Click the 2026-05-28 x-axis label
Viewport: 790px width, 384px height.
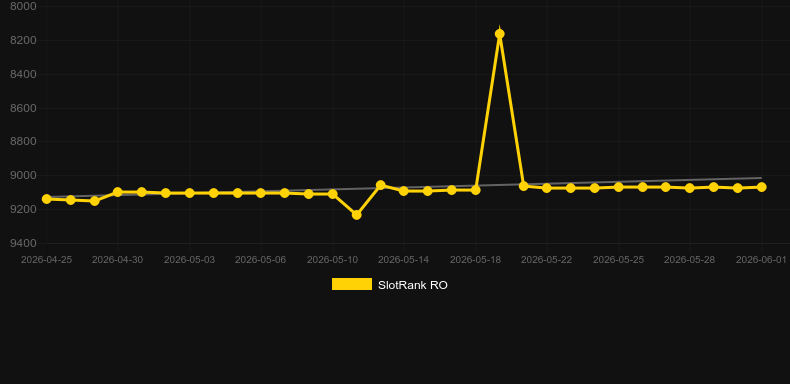point(690,260)
